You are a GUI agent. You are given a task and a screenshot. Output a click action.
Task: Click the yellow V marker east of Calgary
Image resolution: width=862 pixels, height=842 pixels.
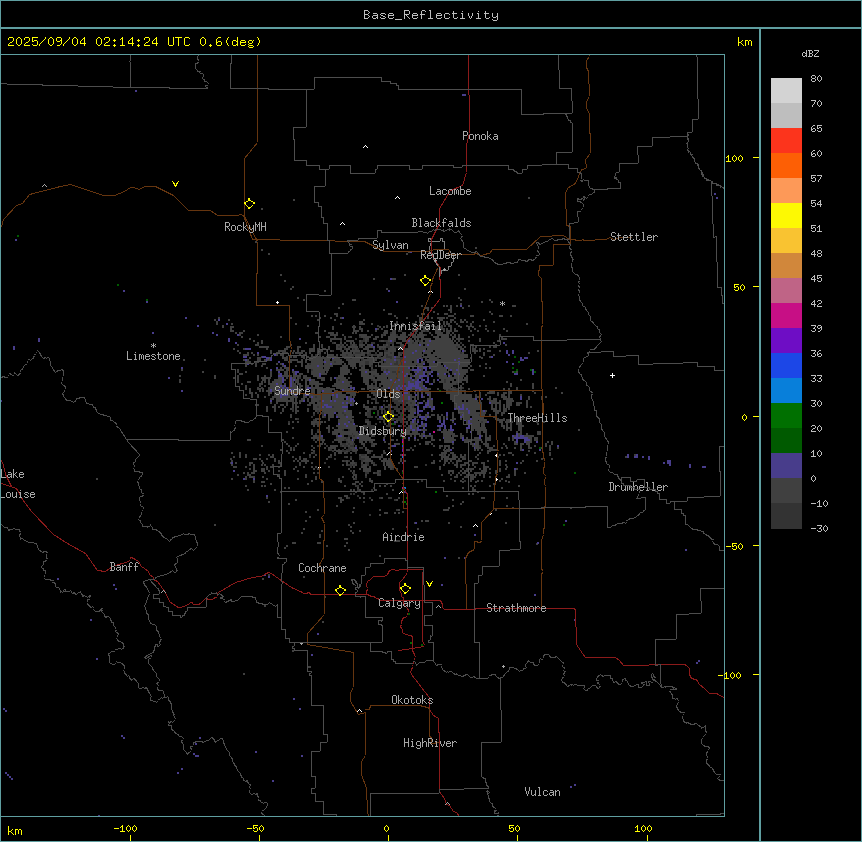[x=429, y=584]
